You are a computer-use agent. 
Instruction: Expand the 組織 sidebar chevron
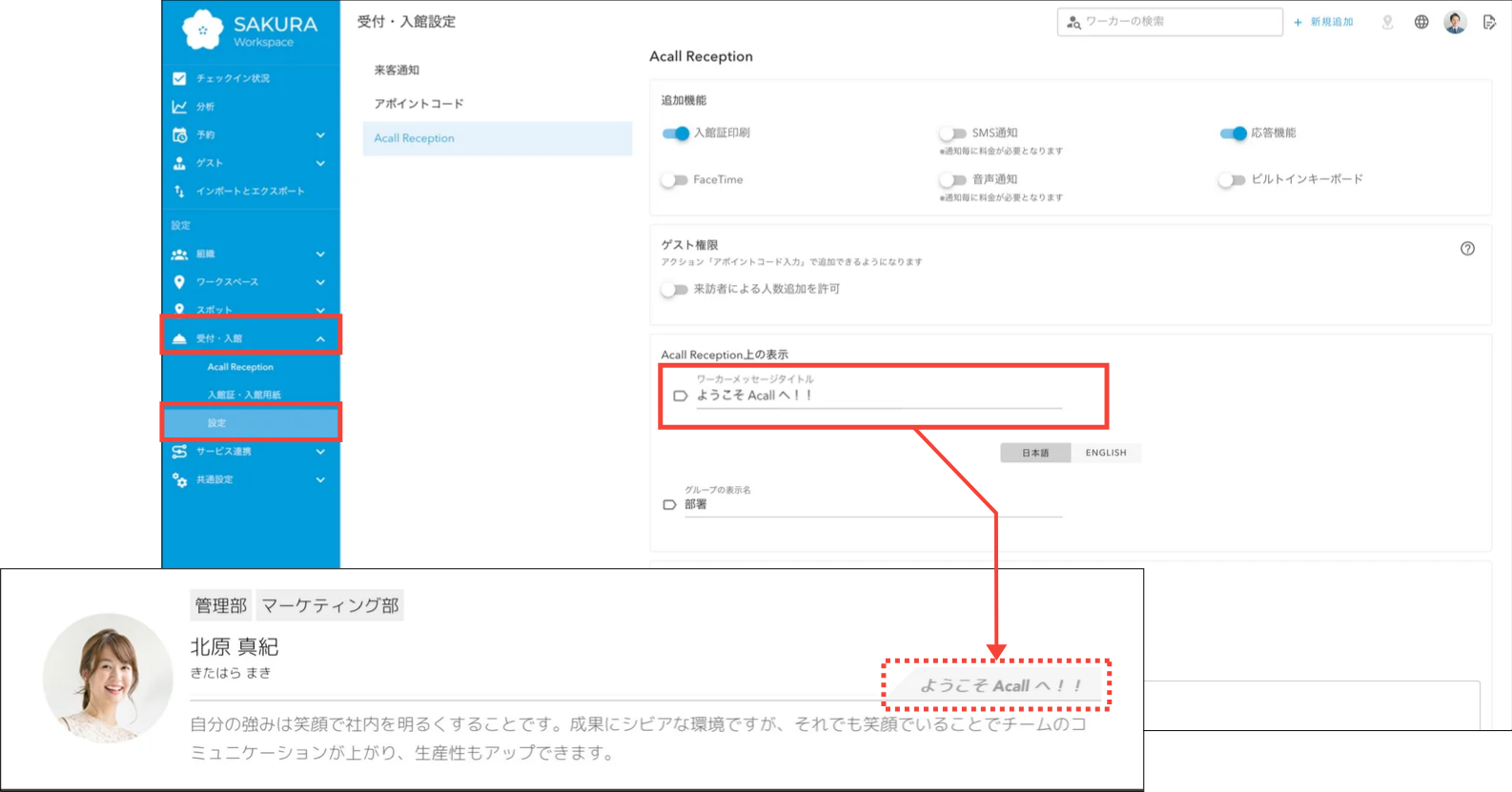(x=320, y=254)
